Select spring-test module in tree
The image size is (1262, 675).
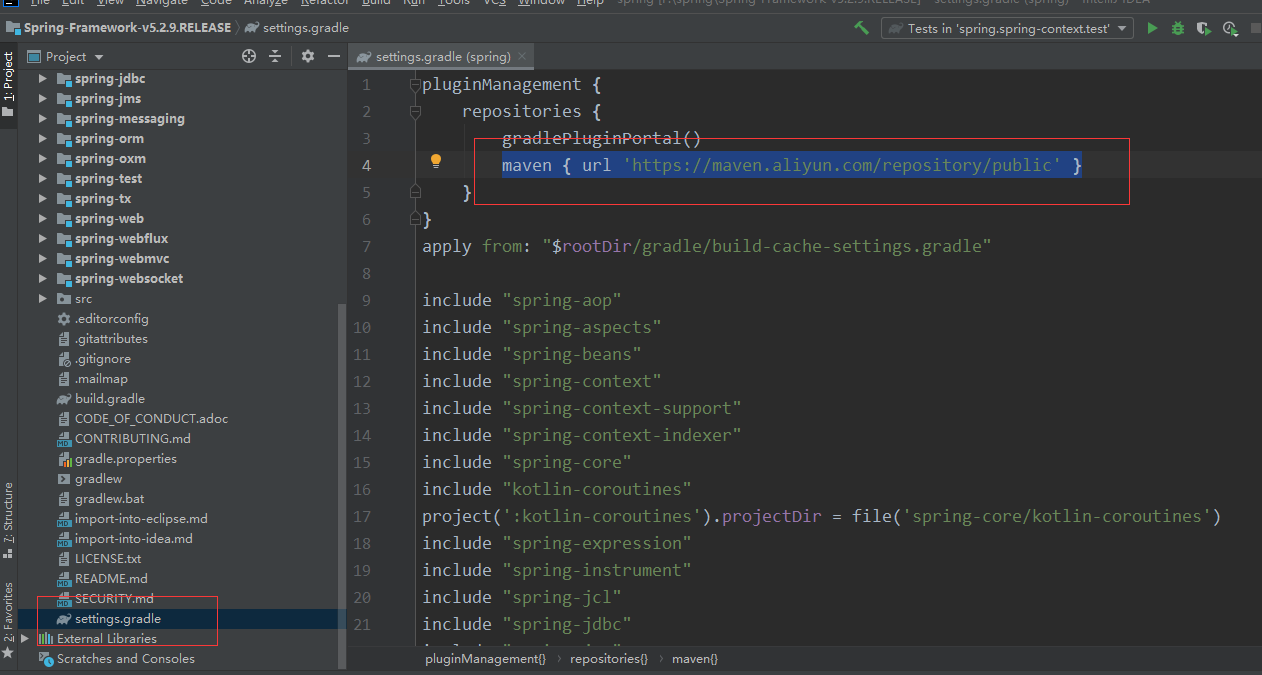pos(108,178)
